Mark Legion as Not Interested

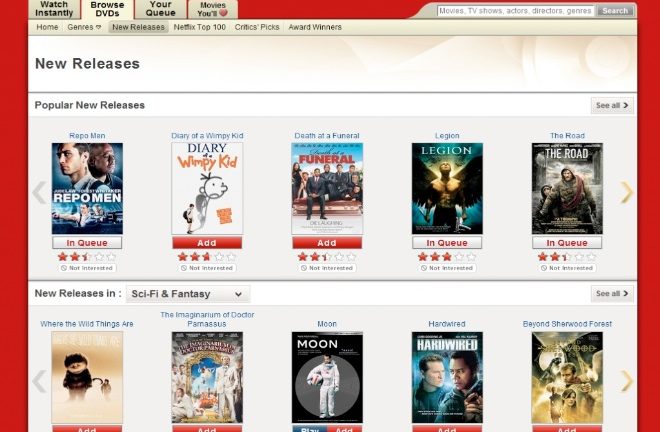[x=447, y=268]
